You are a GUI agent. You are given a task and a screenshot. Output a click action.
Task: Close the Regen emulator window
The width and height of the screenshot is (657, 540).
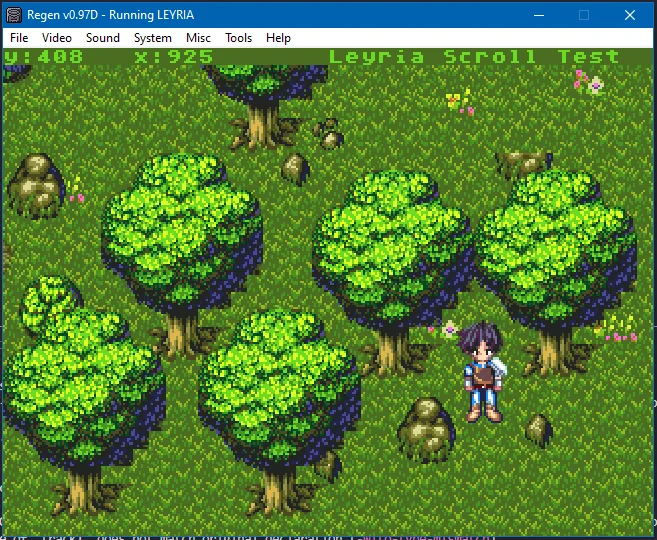(x=630, y=15)
